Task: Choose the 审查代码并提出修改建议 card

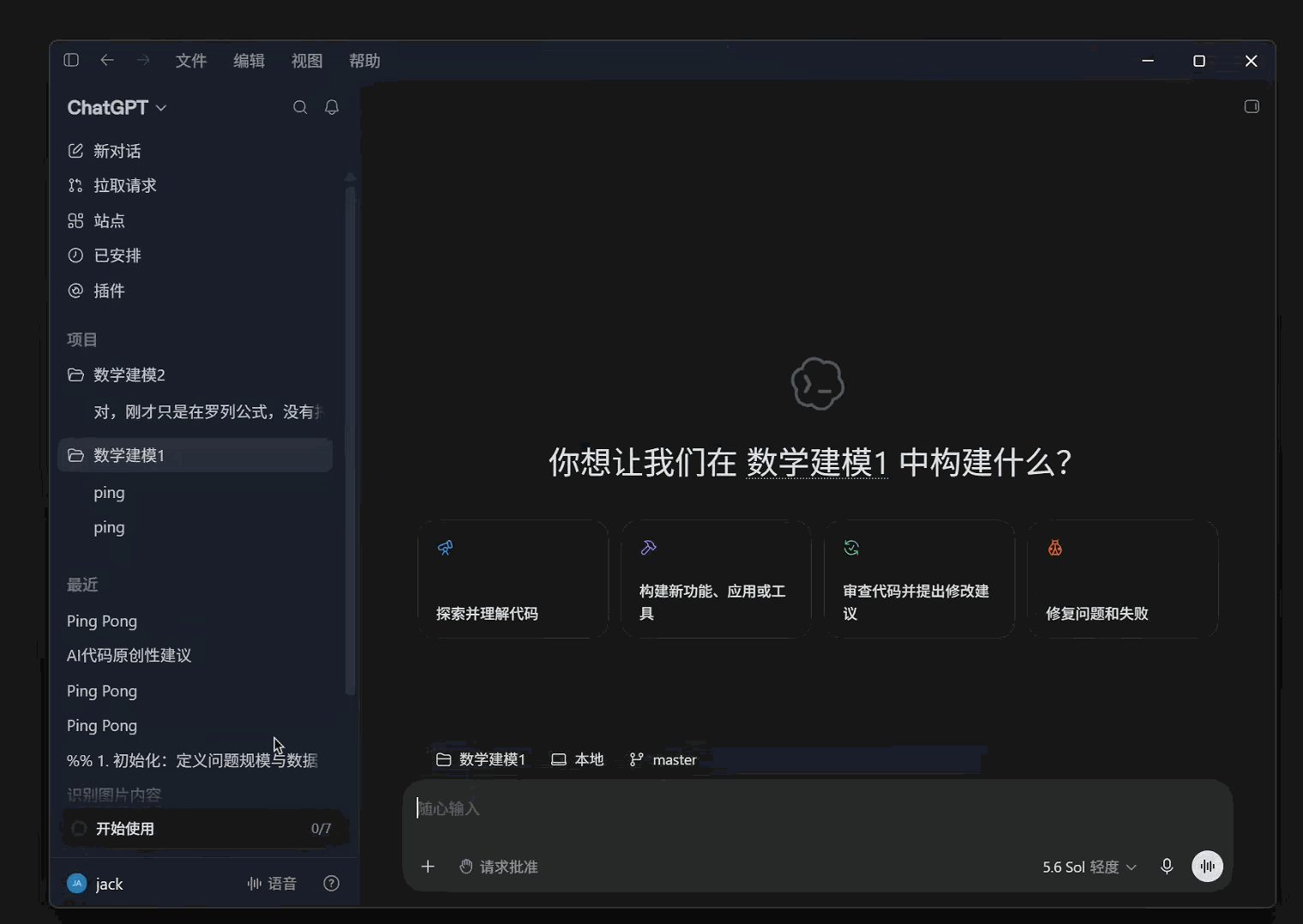Action: 919,579
